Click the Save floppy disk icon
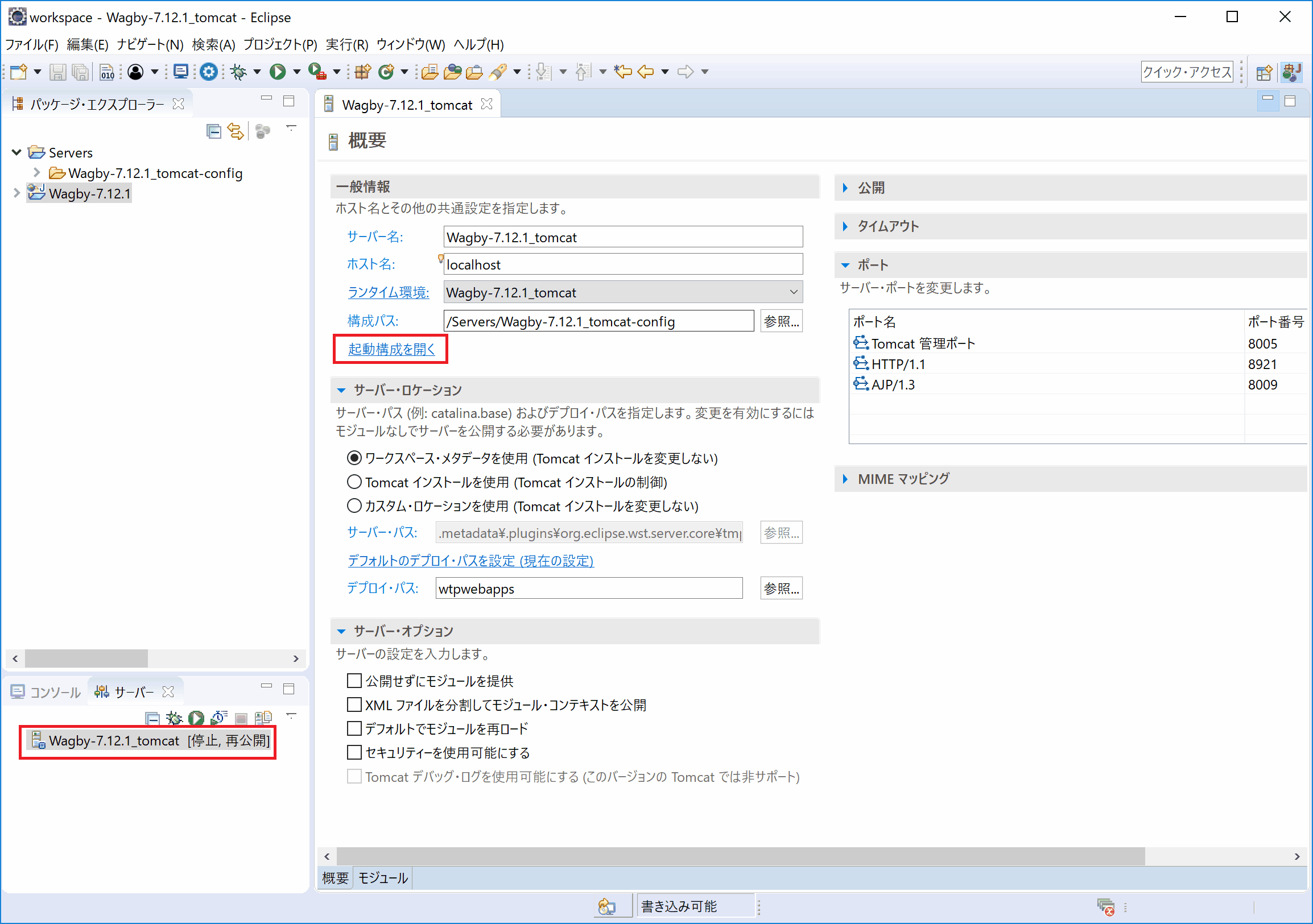This screenshot has height=924, width=1313. pyautogui.click(x=57, y=72)
